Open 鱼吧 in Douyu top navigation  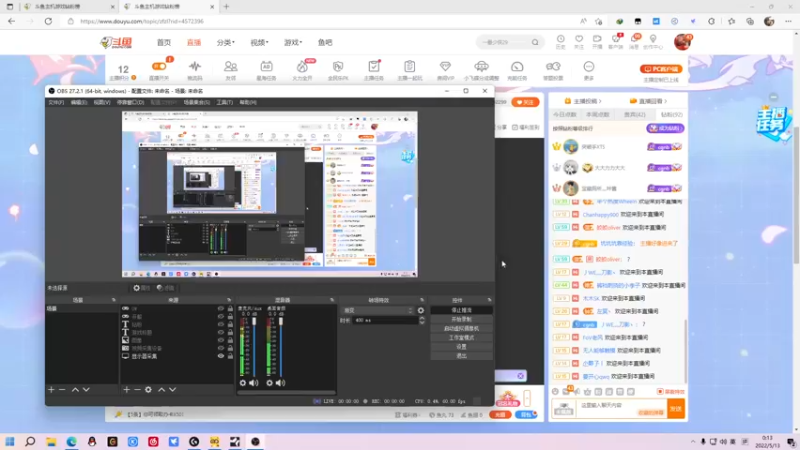click(x=325, y=42)
